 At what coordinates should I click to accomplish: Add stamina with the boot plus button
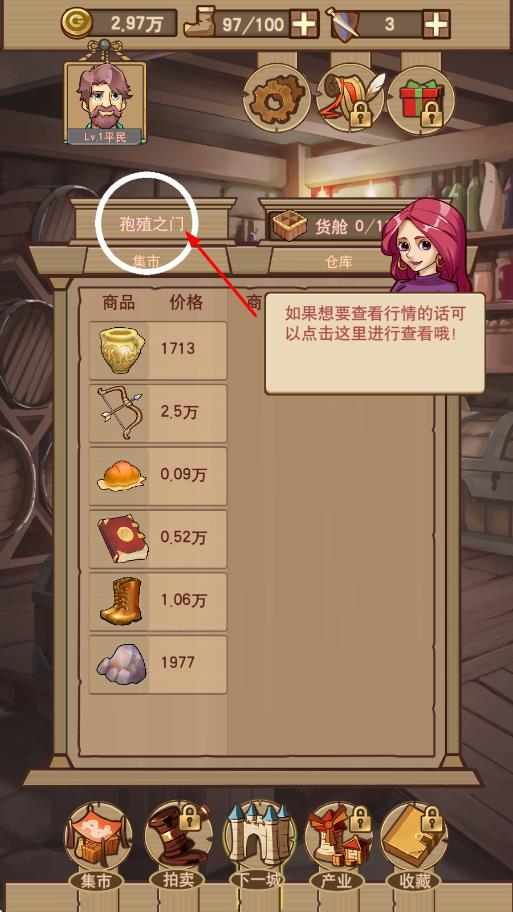click(x=304, y=24)
